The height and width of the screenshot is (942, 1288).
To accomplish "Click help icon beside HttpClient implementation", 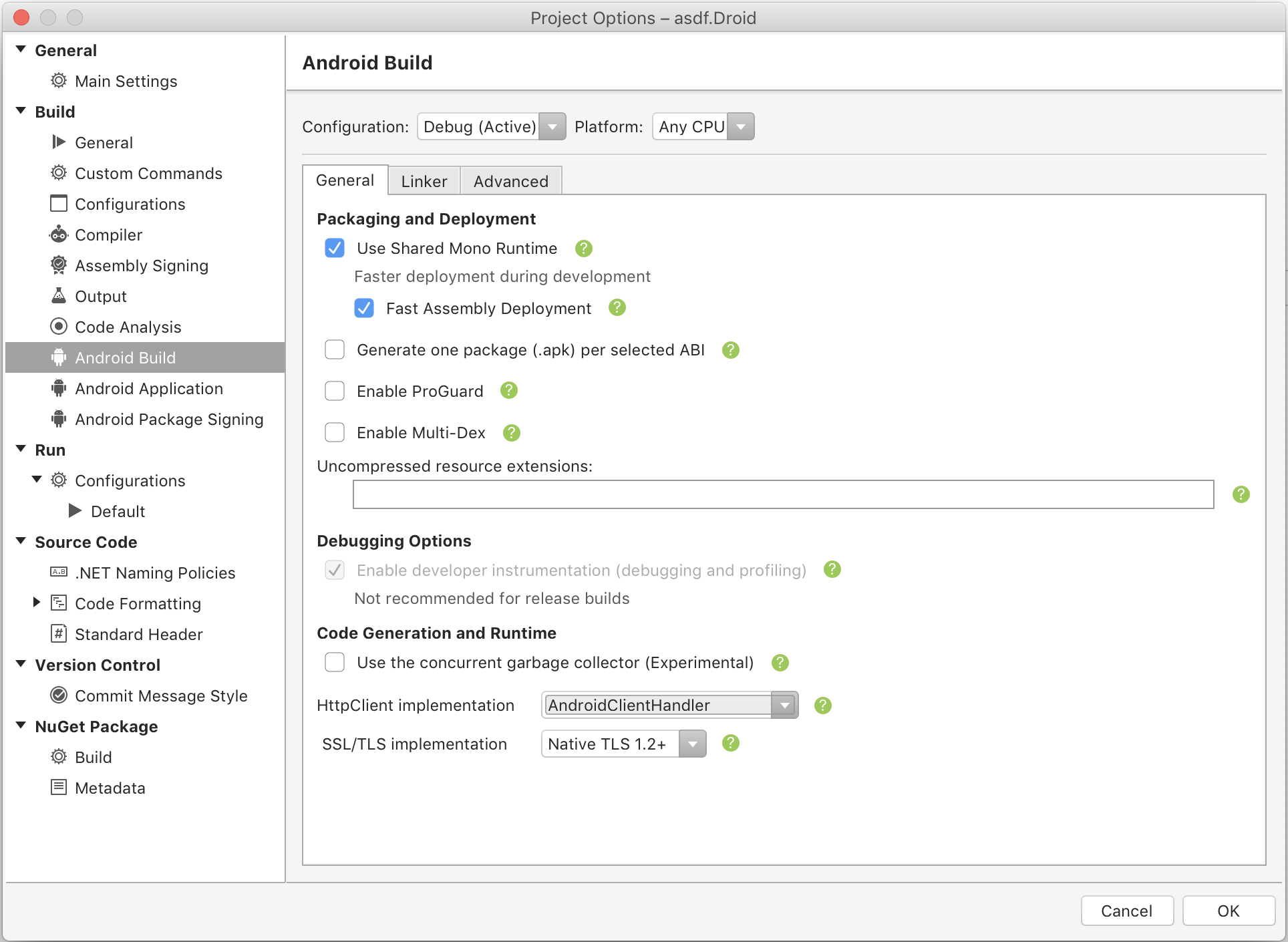I will (823, 705).
